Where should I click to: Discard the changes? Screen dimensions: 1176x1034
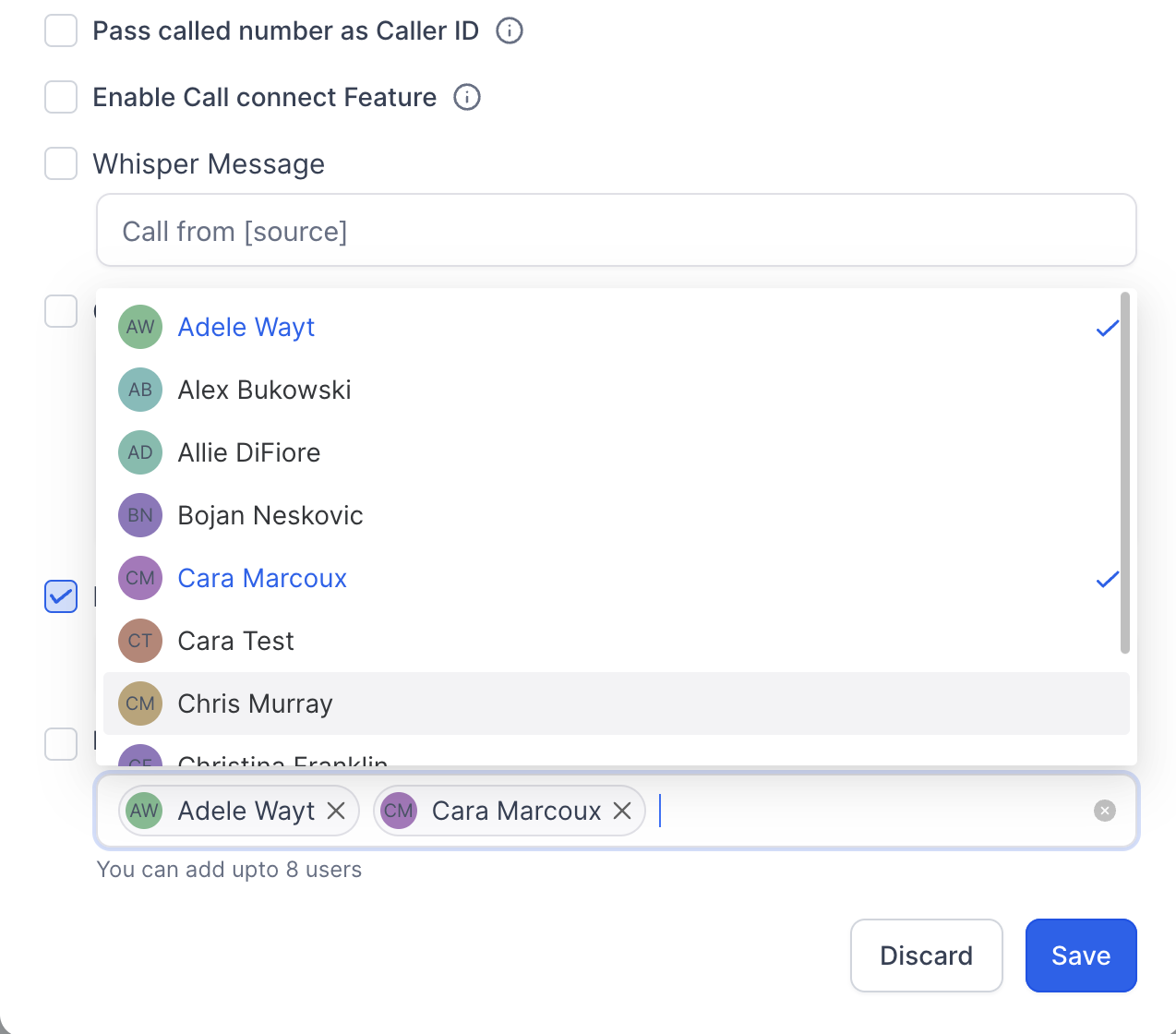pos(927,956)
